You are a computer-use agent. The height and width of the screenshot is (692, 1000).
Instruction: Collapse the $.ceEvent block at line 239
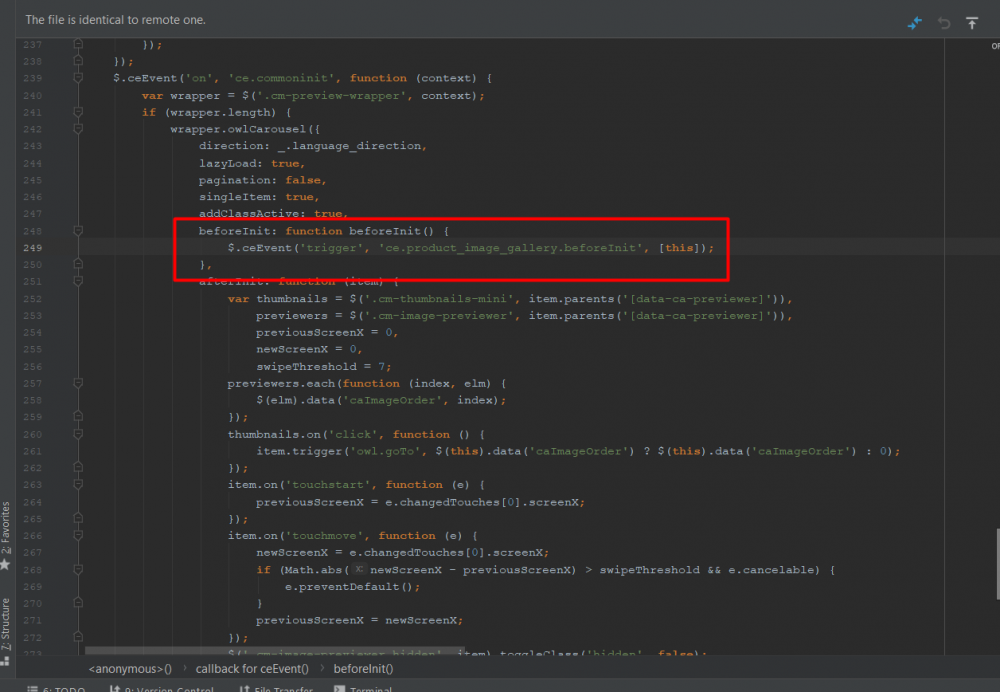78,78
